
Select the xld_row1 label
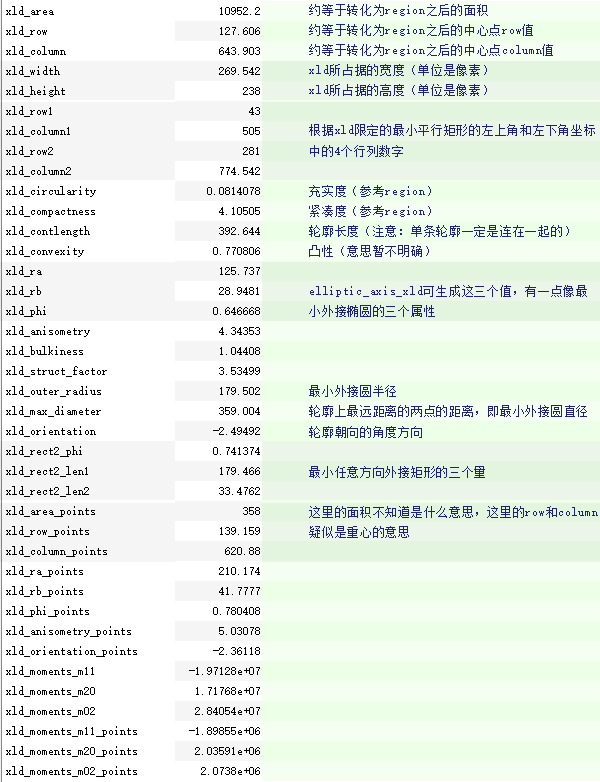point(29,111)
